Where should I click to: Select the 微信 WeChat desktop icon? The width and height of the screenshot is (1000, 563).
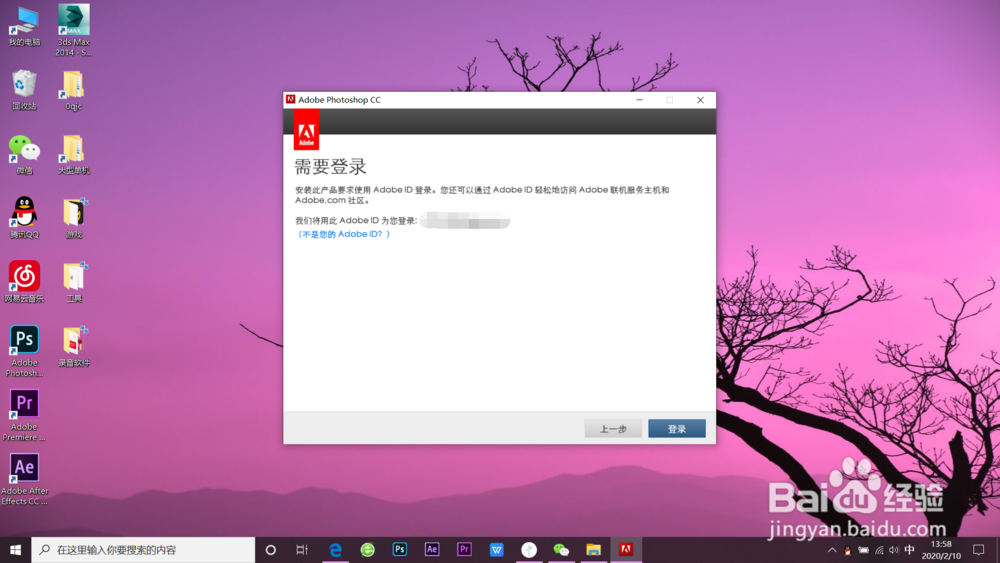(x=24, y=154)
